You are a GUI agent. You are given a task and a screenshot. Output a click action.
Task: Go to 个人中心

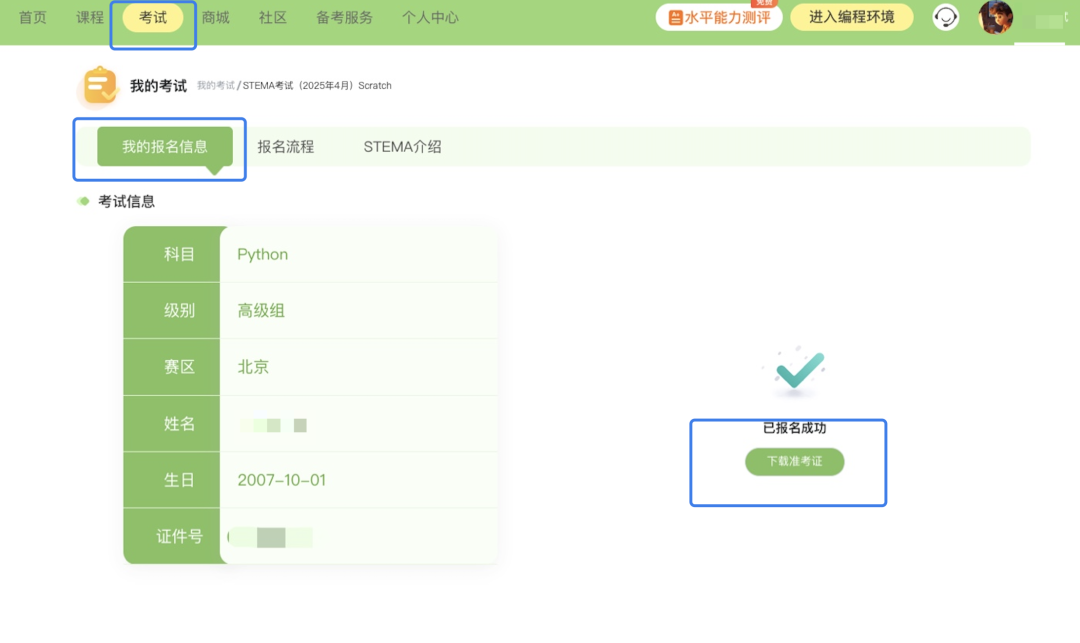point(430,18)
